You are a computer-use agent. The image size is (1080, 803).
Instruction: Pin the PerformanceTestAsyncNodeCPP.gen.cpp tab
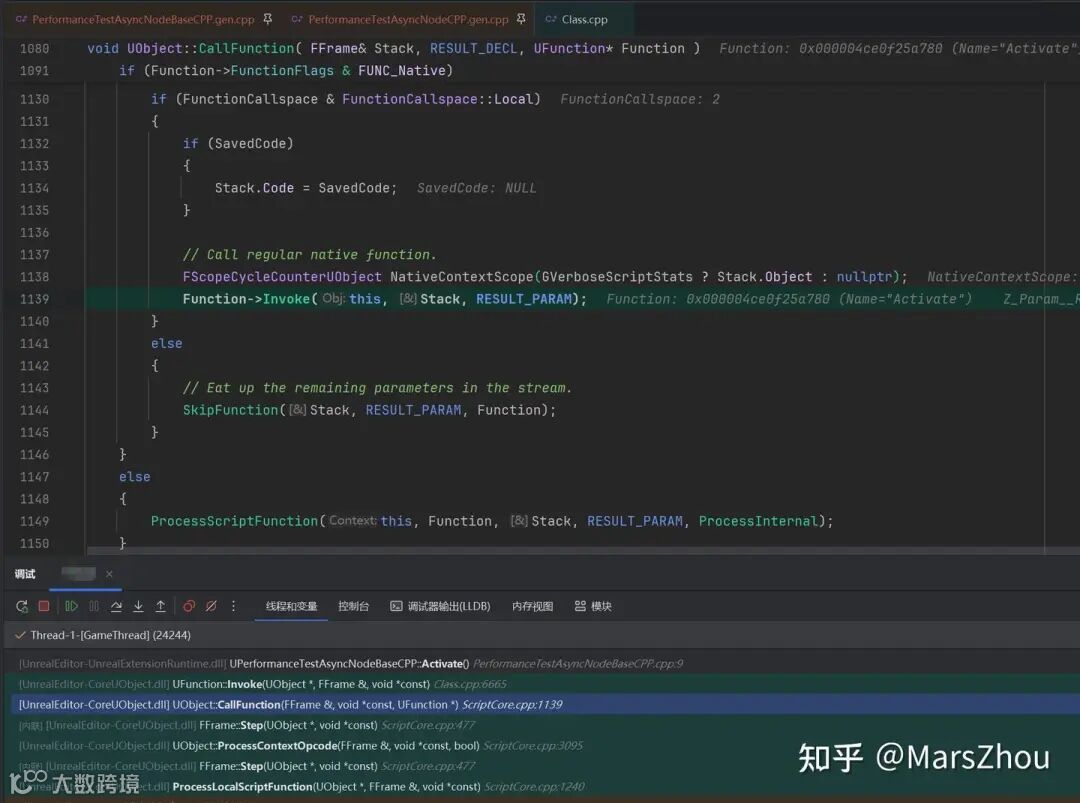coord(521,19)
